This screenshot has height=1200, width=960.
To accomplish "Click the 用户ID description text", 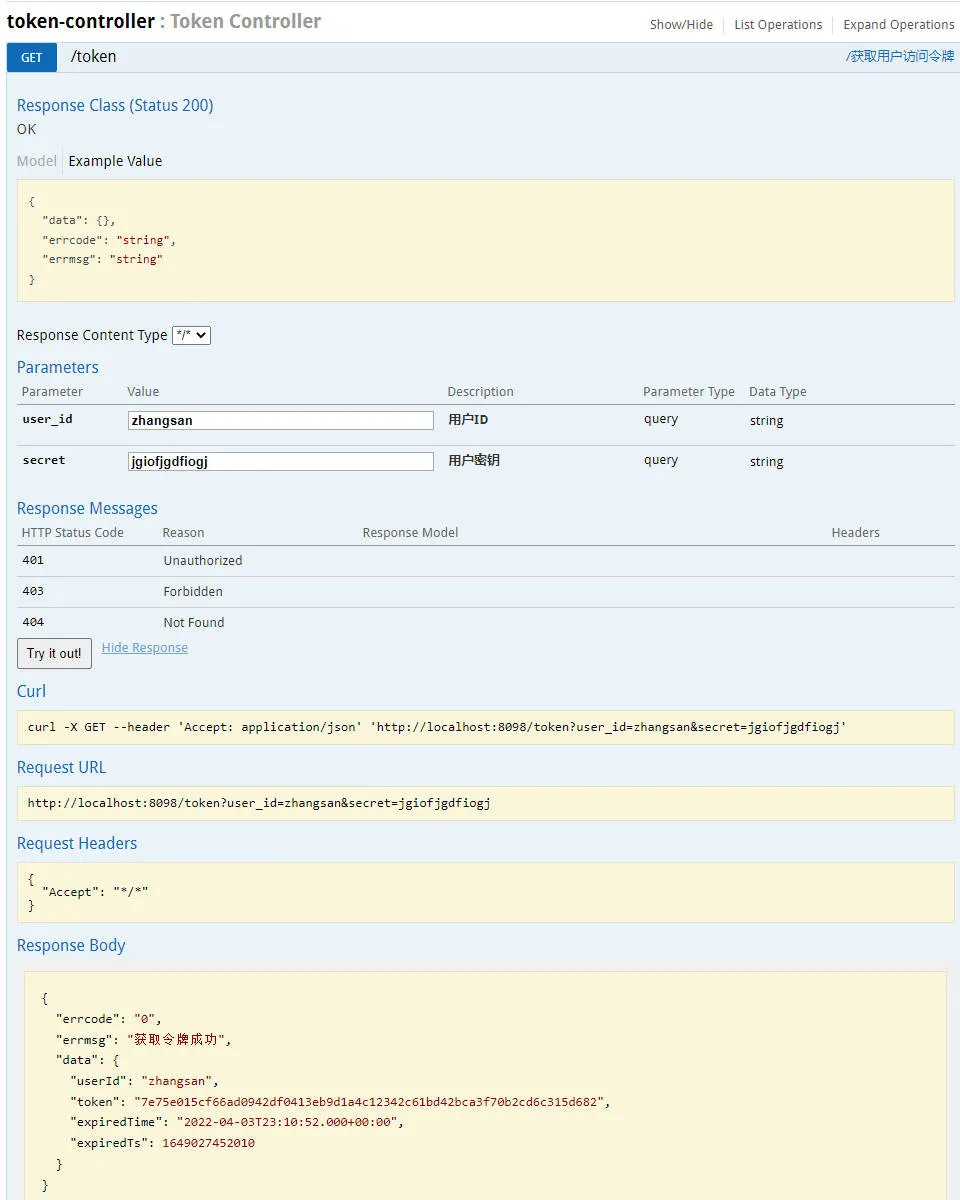I will (x=468, y=420).
